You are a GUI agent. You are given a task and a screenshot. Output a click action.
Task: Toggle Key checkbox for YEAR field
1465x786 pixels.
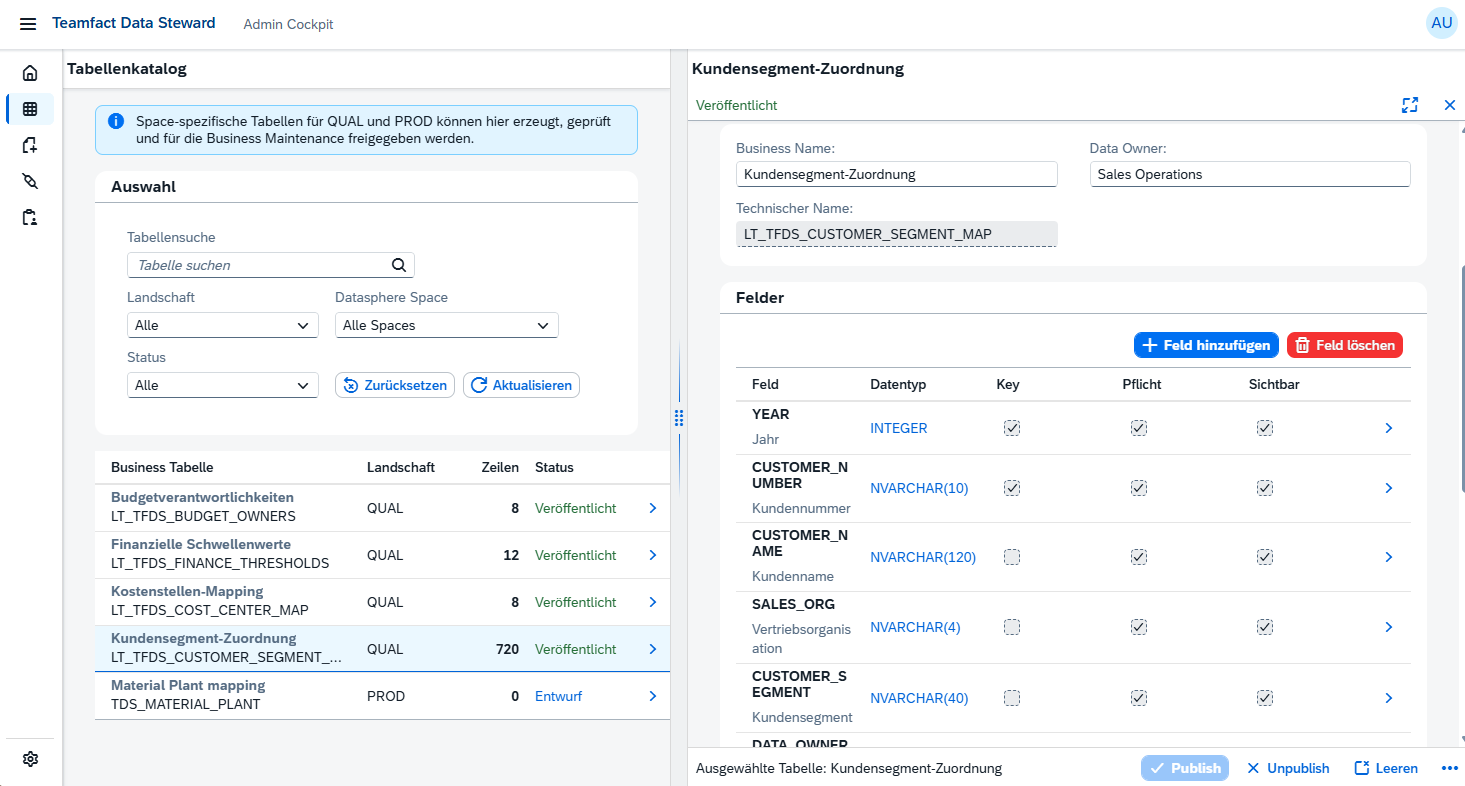coord(1011,428)
